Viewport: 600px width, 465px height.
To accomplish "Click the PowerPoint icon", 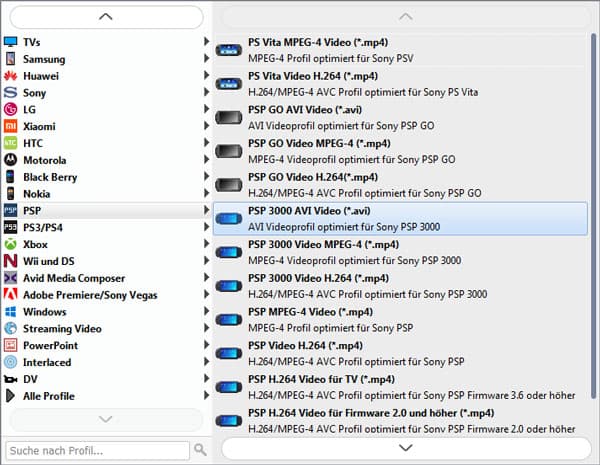I will point(10,345).
